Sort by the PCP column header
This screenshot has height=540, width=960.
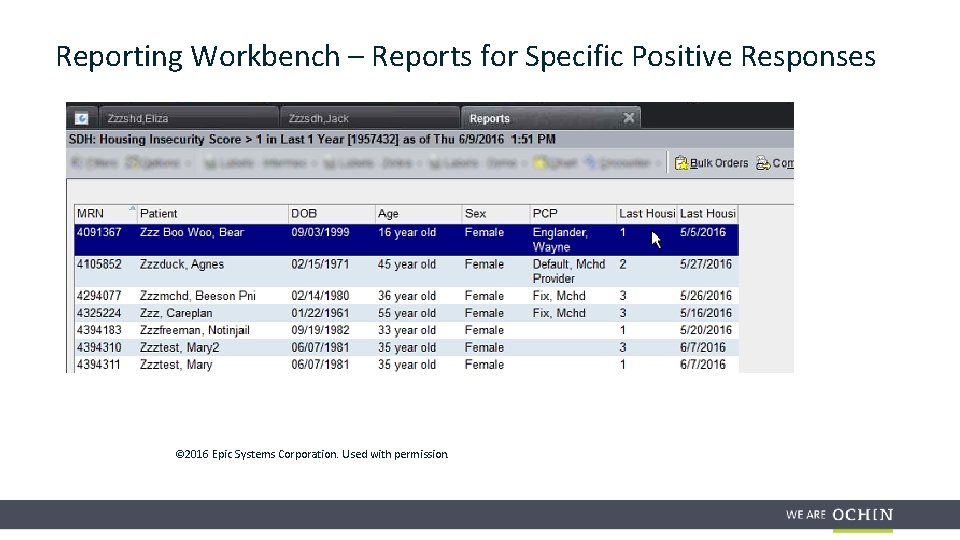click(573, 214)
